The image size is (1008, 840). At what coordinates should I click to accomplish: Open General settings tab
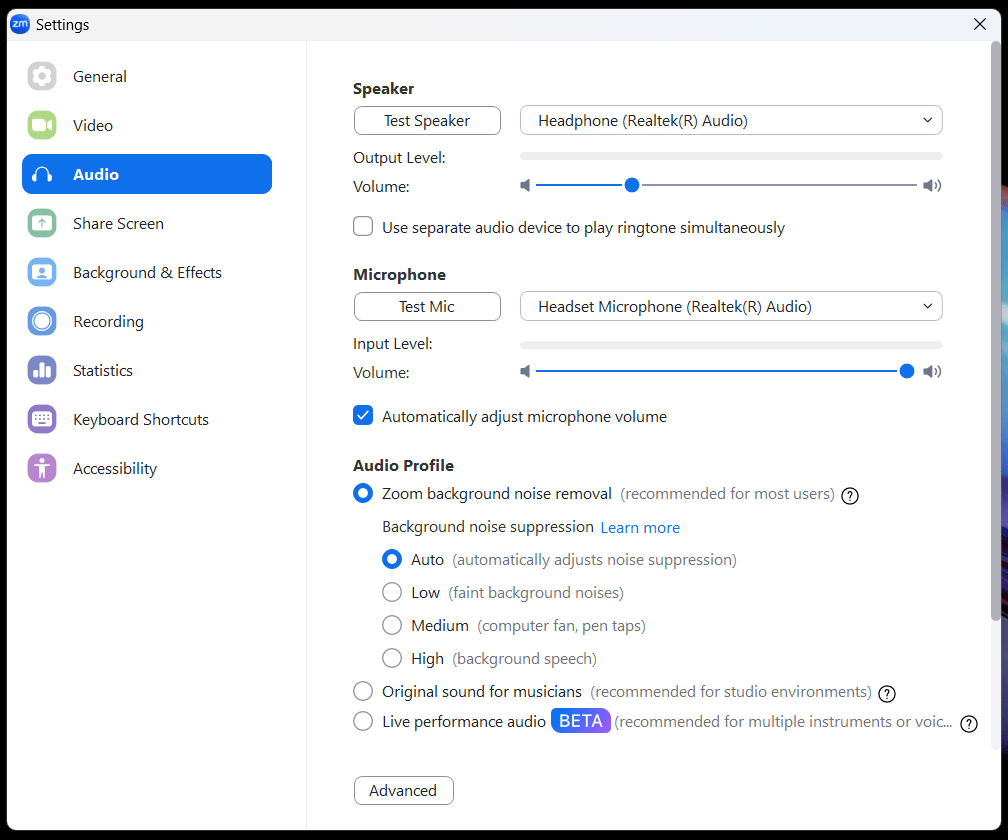147,76
